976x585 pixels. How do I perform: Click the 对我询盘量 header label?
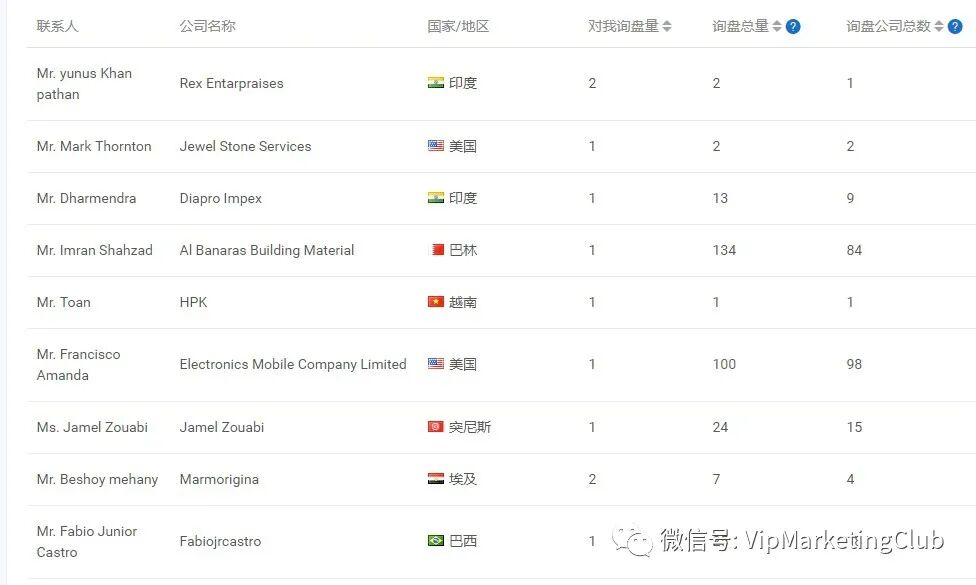pyautogui.click(x=623, y=26)
